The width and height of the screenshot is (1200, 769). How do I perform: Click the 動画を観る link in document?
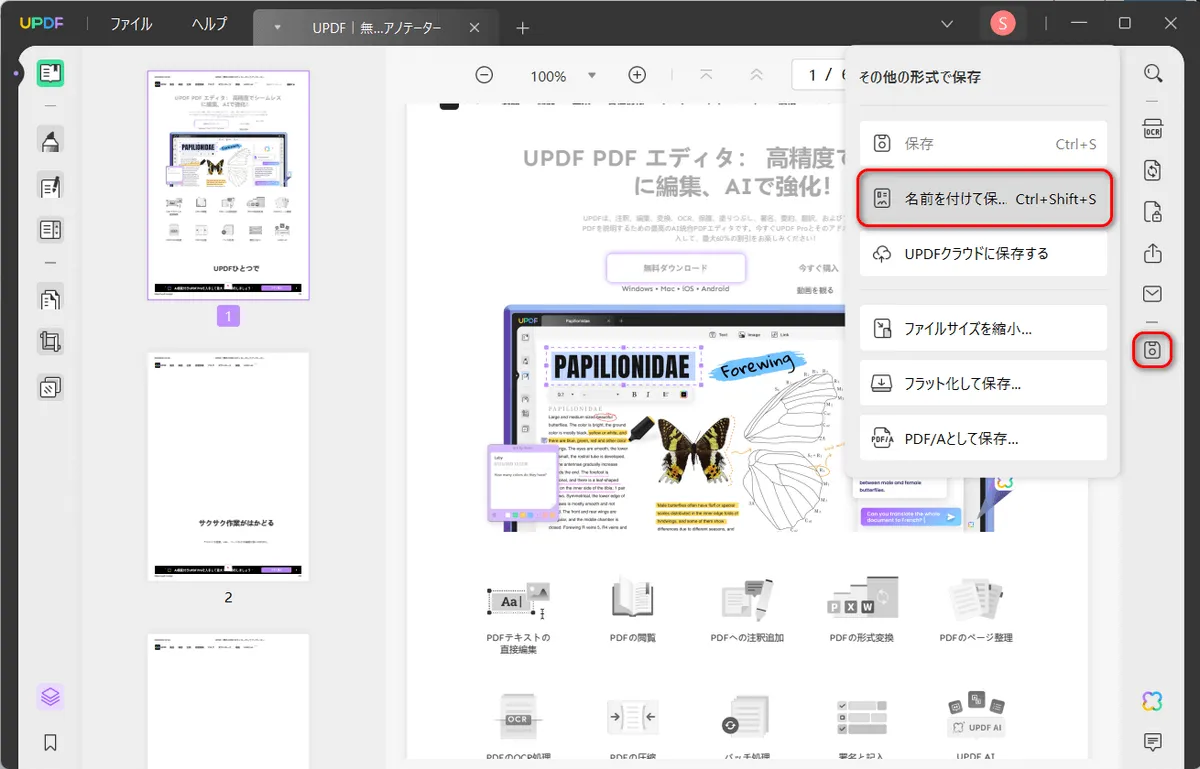coord(815,290)
